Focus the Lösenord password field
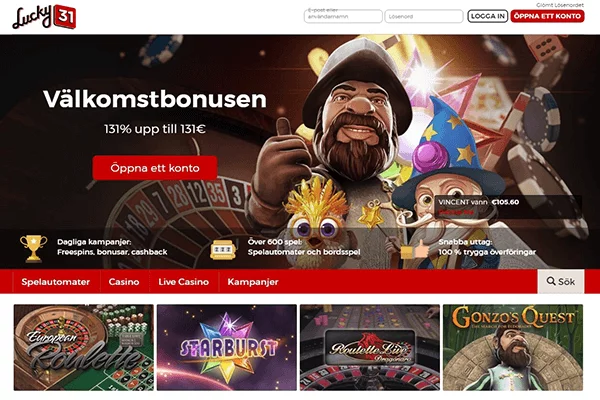The height and width of the screenshot is (400, 600). [424, 16]
